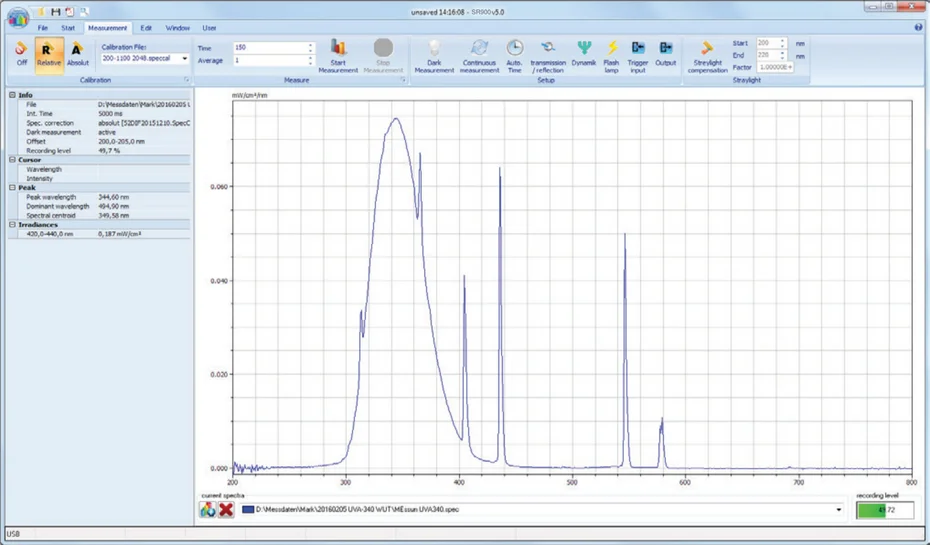Open the current spectra file dropdown
The height and width of the screenshot is (545, 930).
(839, 509)
